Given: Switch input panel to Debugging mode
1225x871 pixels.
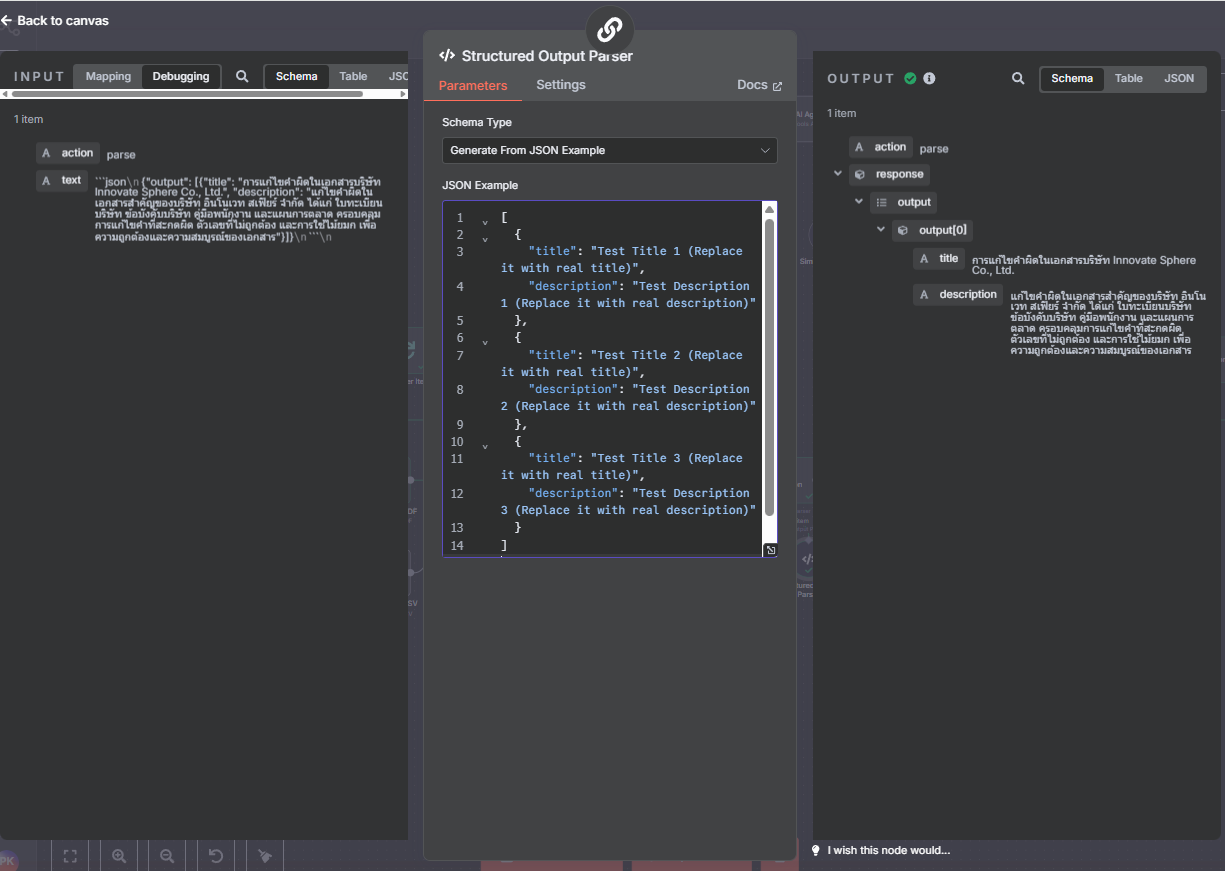Looking at the screenshot, I should point(181,76).
